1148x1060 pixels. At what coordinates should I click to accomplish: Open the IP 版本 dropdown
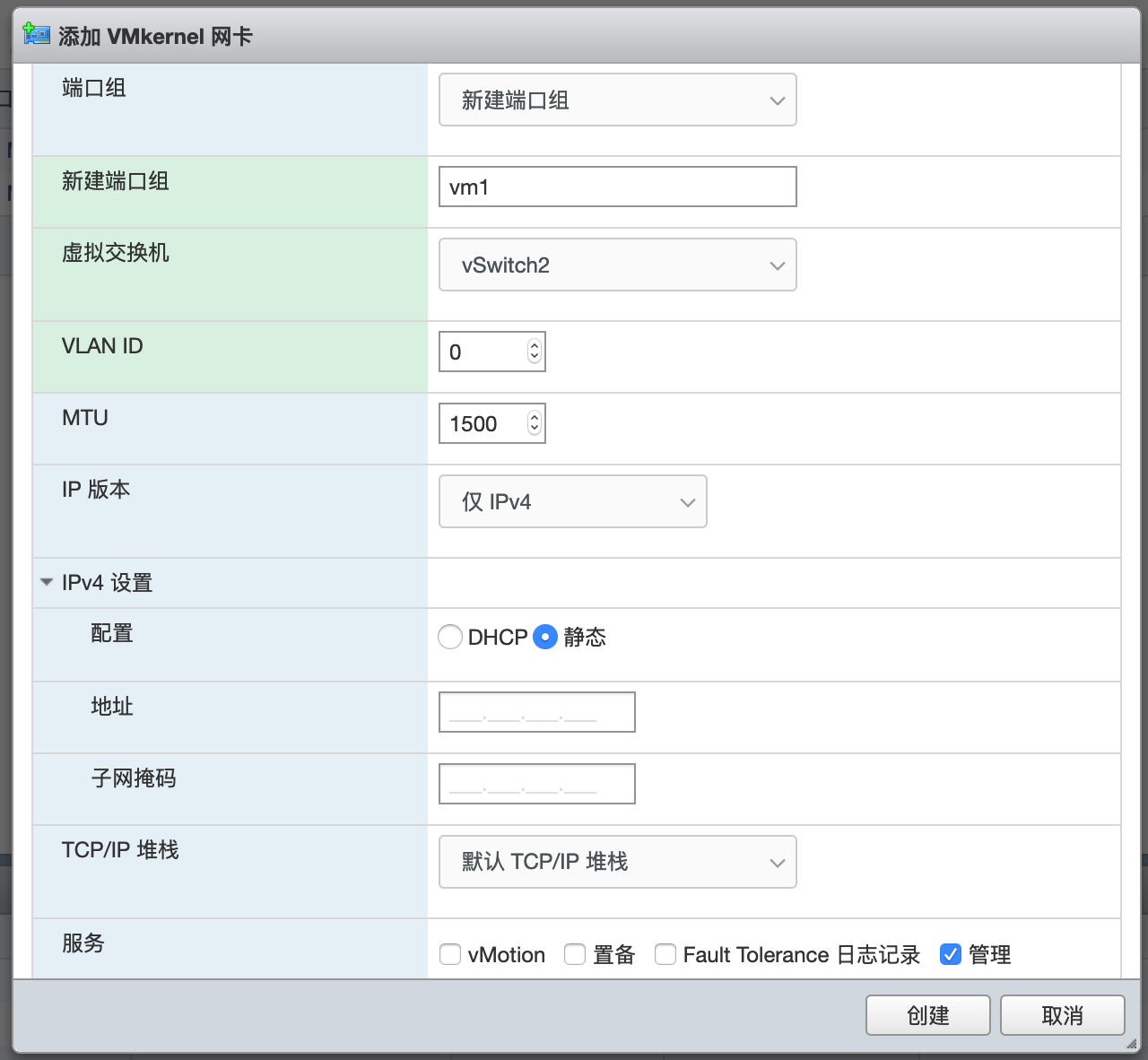(572, 502)
